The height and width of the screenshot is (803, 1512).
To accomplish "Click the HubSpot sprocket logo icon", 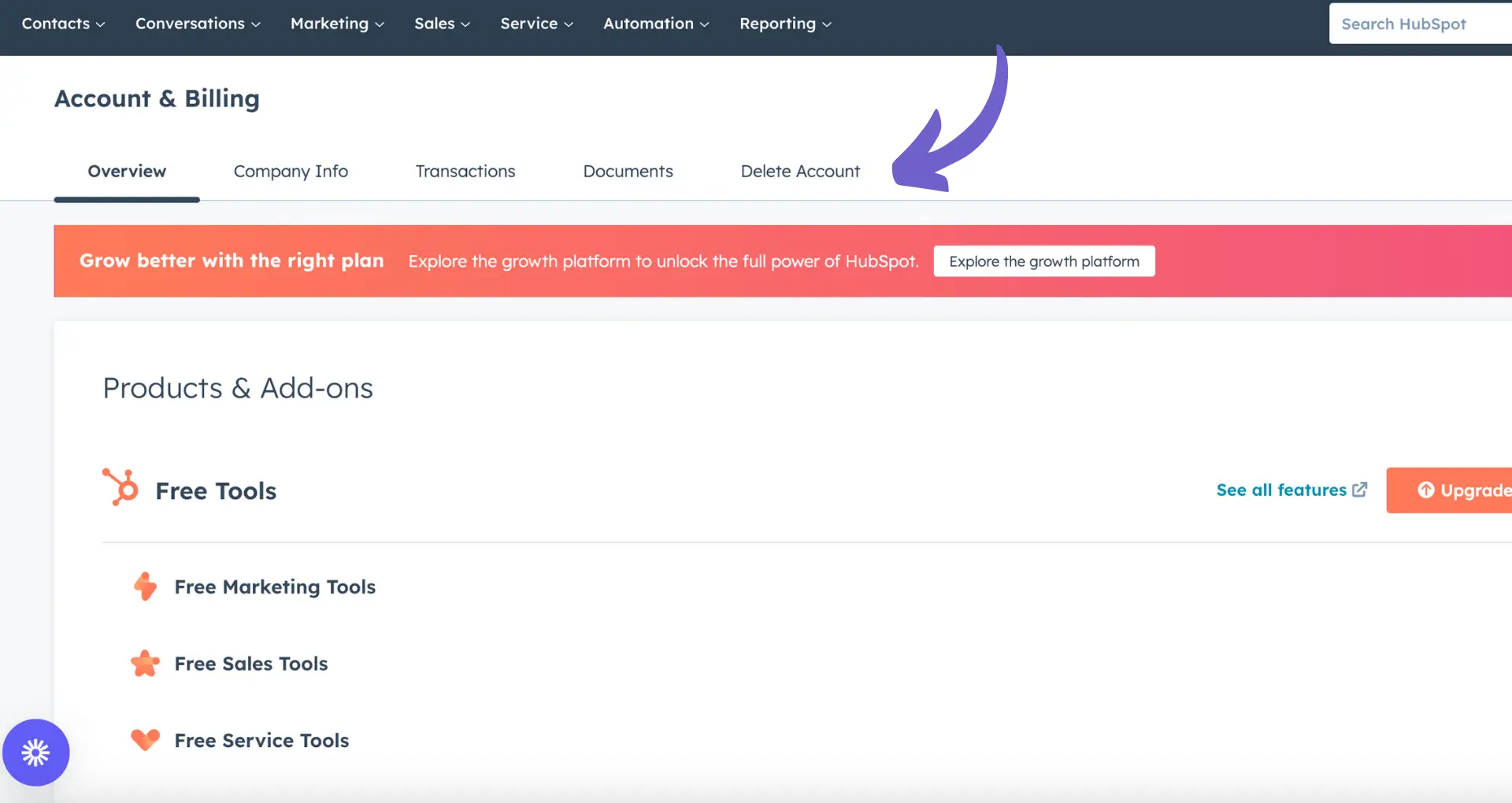I will click(x=120, y=487).
